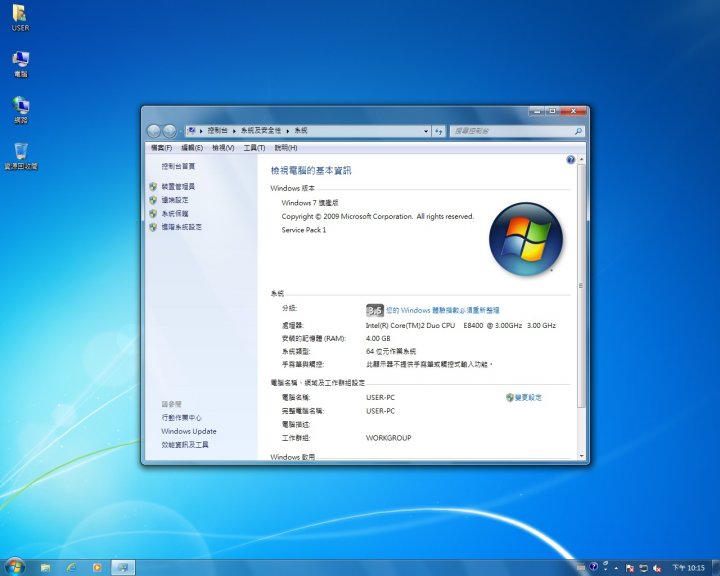Viewport: 720px width, 576px height.
Task: Click 系統及安全性 in the address breadcrumb
Action: [x=261, y=131]
